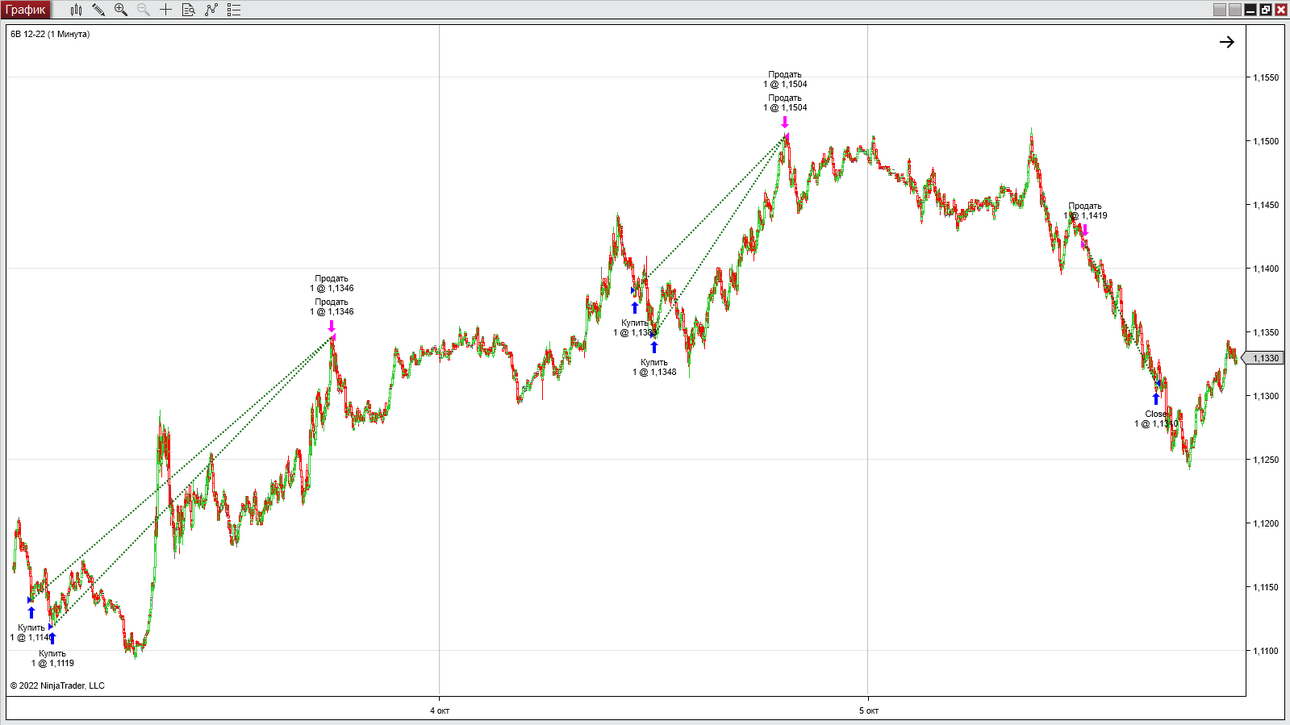This screenshot has height=725, width=1290.
Task: Click the 1,1200 price axis label
Action: [1266, 524]
